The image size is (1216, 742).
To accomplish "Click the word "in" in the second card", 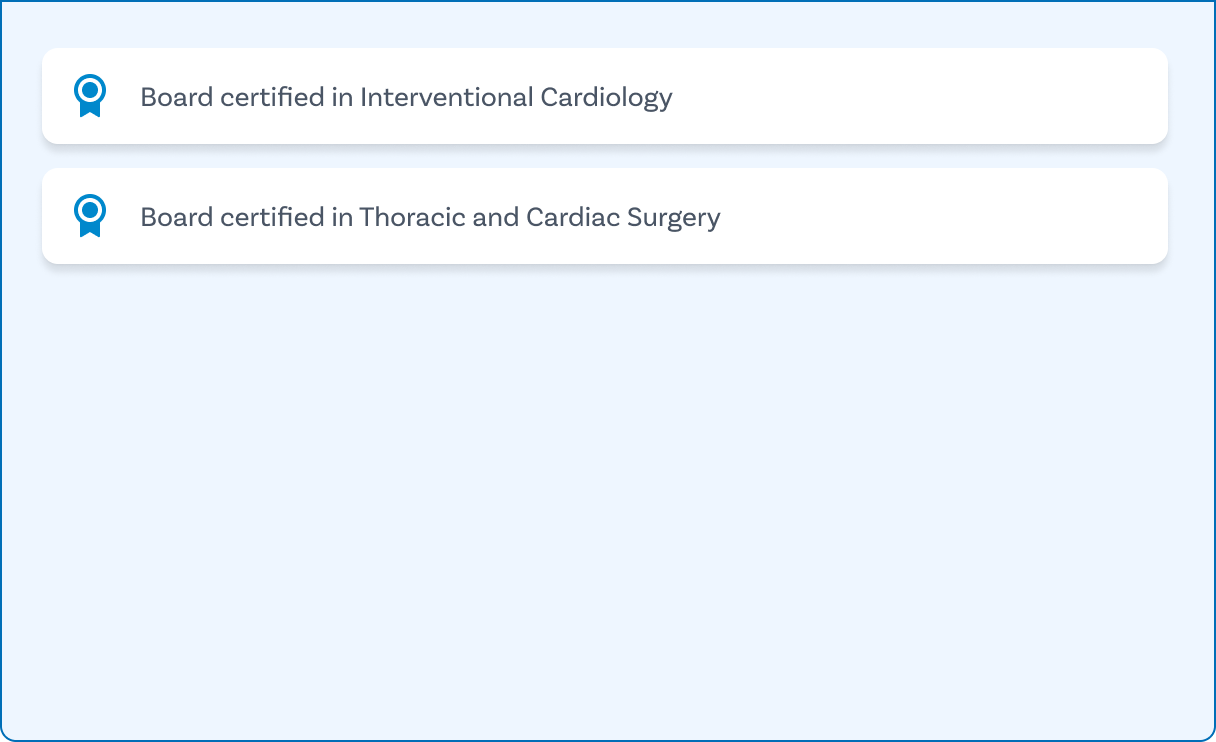I will [x=343, y=217].
